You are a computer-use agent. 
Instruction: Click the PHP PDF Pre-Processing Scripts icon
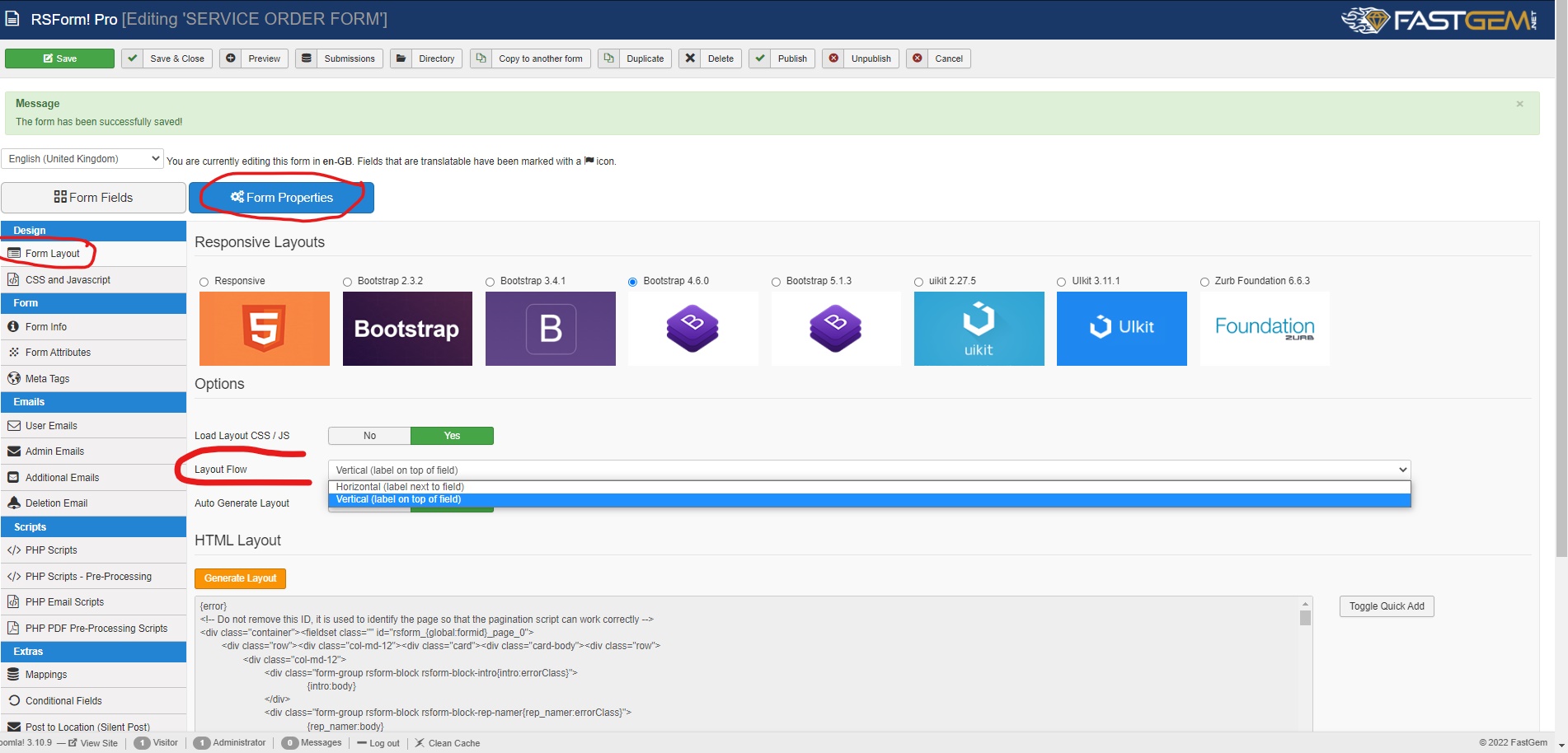[x=13, y=629]
